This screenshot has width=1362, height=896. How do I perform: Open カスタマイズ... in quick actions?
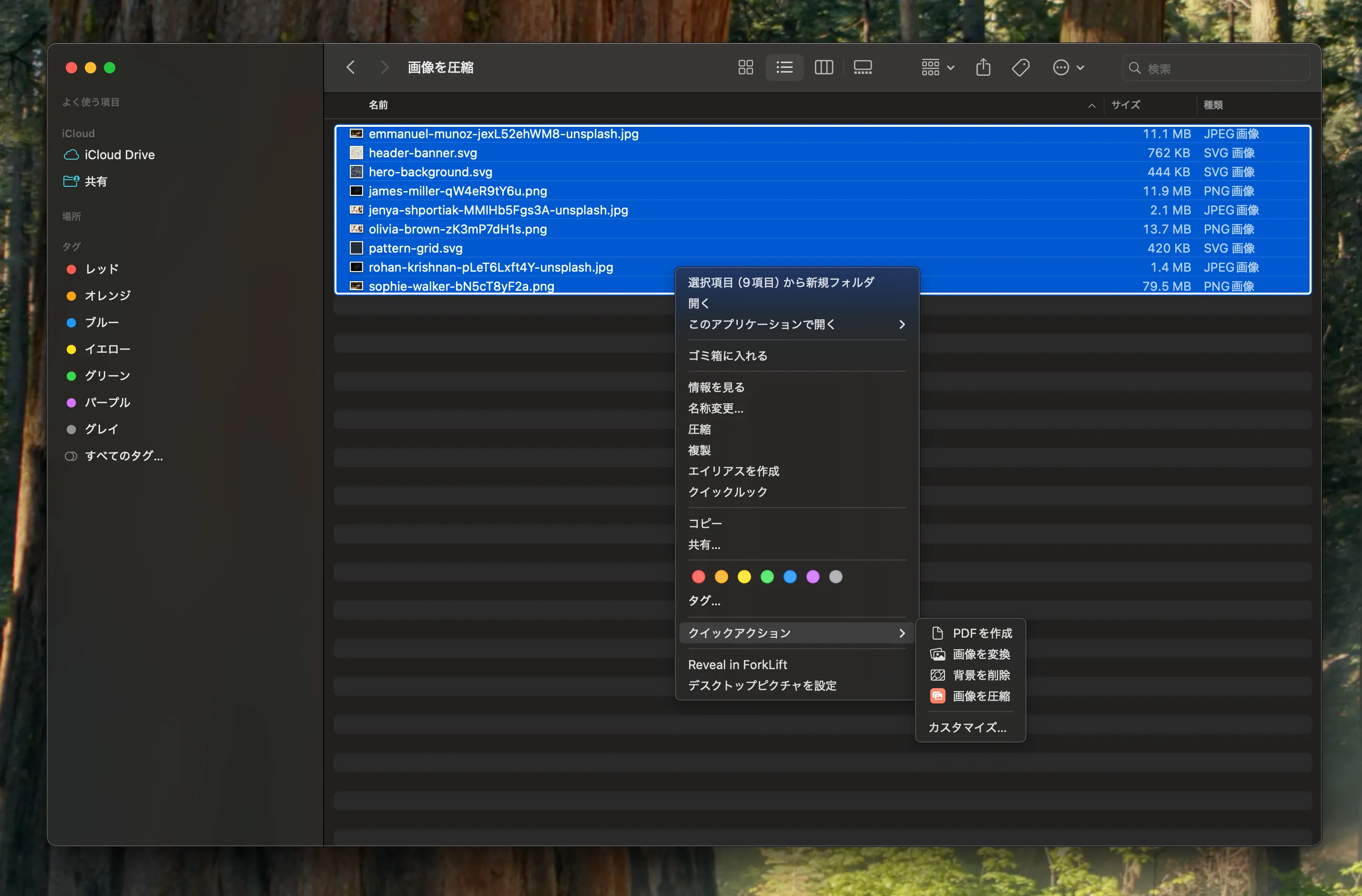coord(971,728)
